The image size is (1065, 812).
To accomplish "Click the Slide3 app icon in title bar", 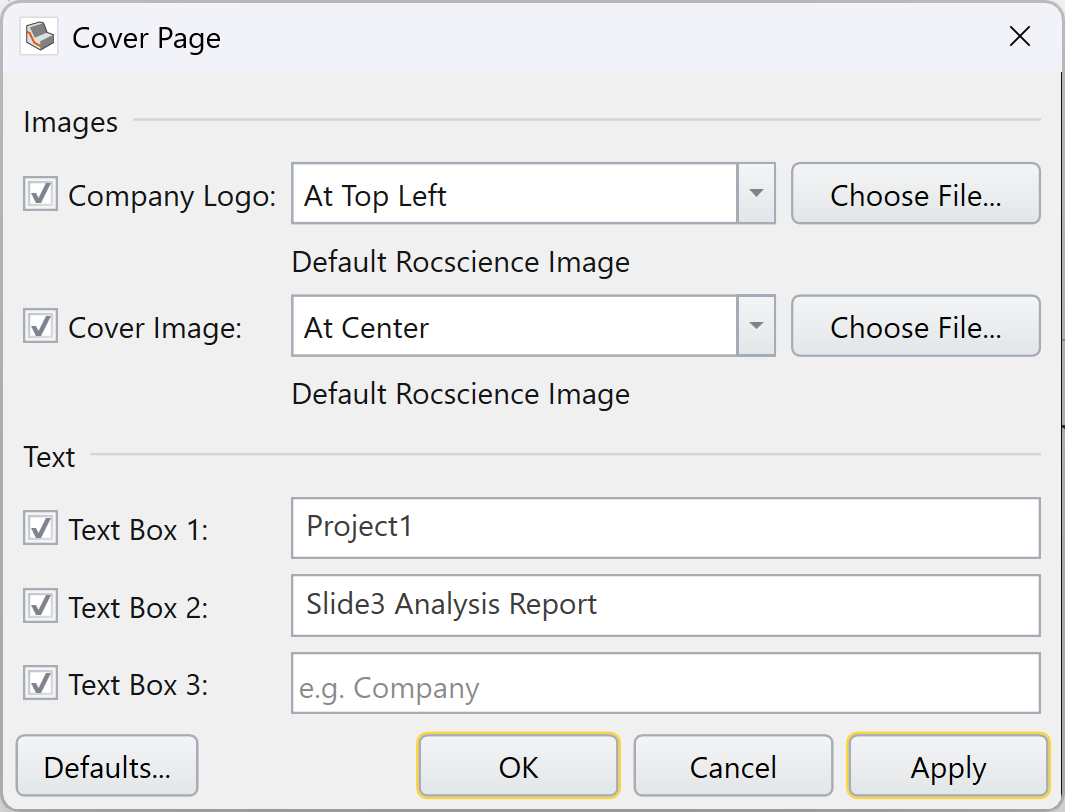I will coord(41,38).
